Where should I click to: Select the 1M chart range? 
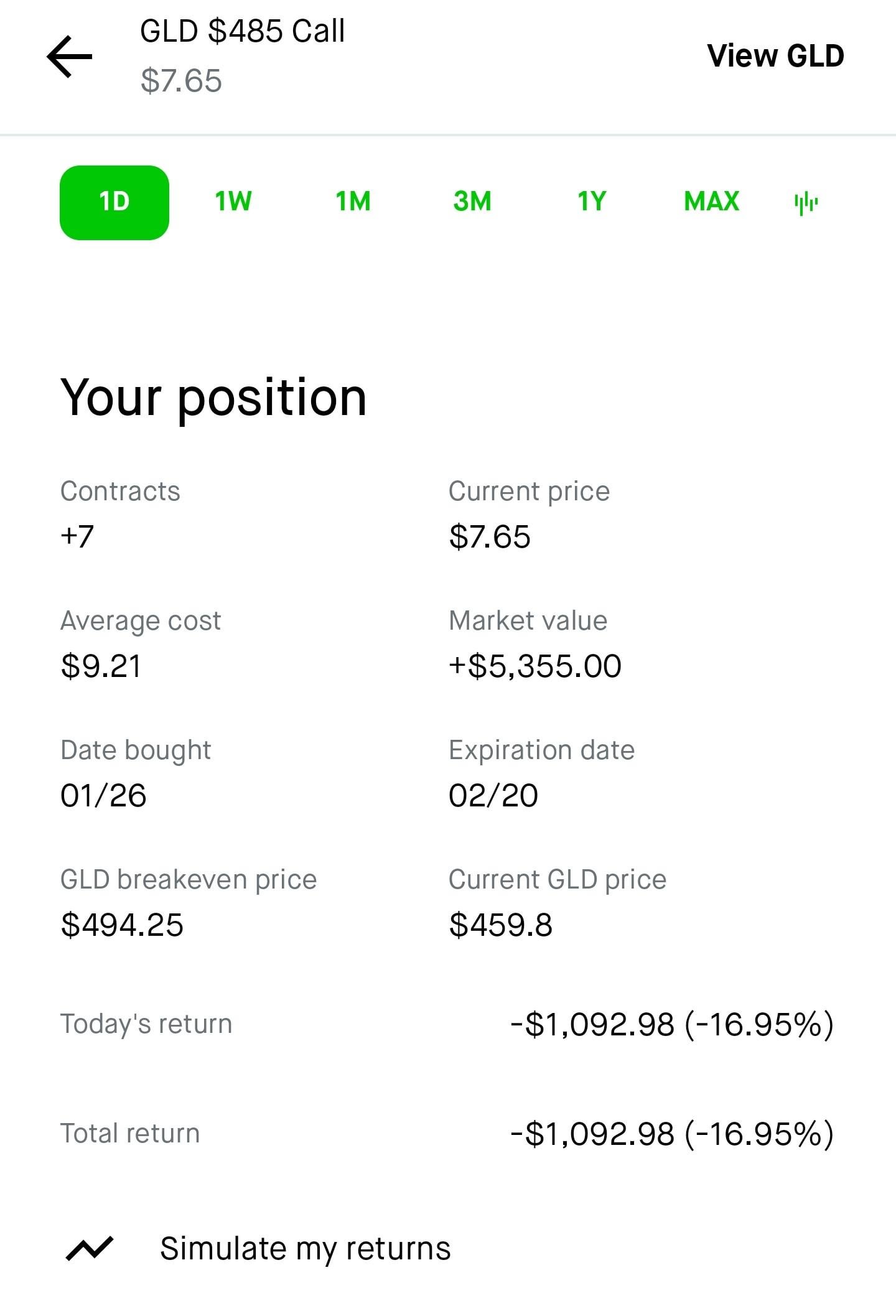coord(353,202)
